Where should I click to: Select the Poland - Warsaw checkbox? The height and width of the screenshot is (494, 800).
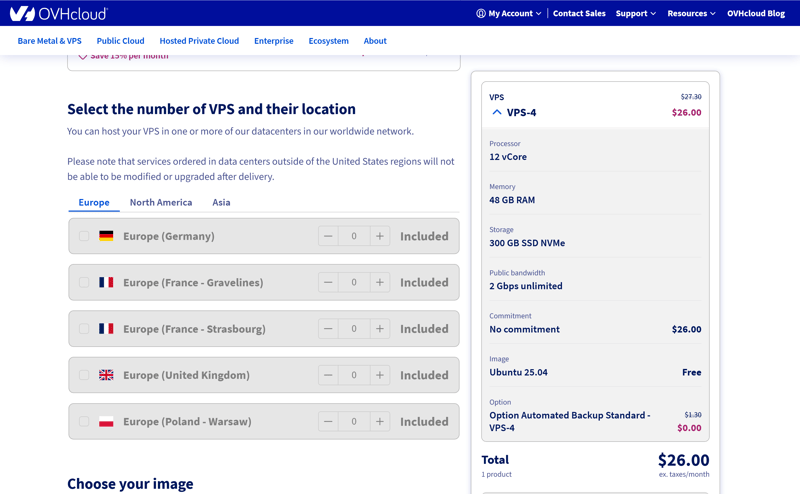(84, 421)
